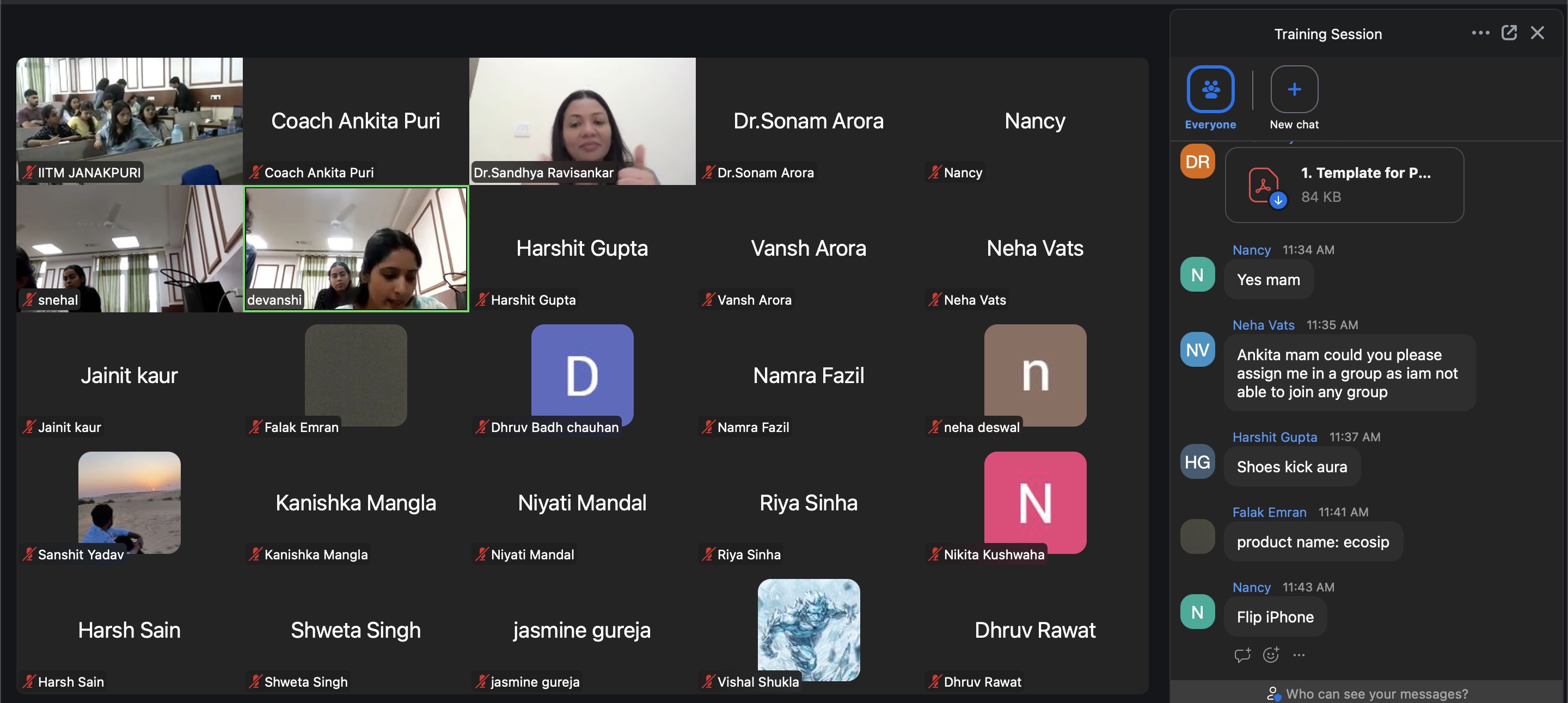Viewport: 1568px width, 703px height.
Task: Open more actions for Flip iPhone message
Action: 1298,655
